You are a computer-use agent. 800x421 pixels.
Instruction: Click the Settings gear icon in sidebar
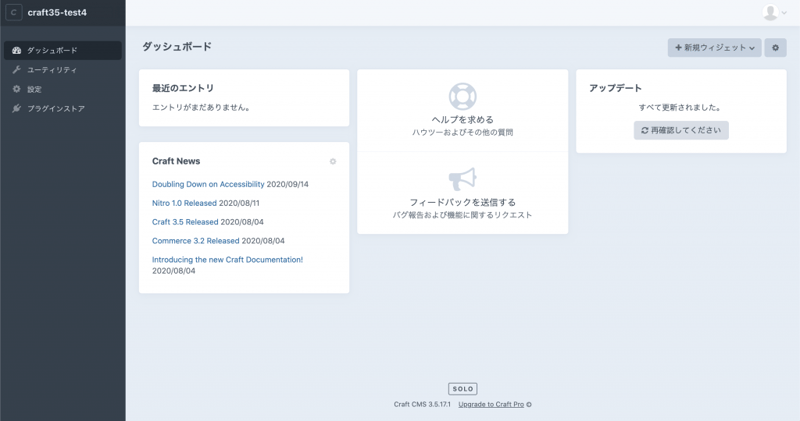[x=16, y=89]
